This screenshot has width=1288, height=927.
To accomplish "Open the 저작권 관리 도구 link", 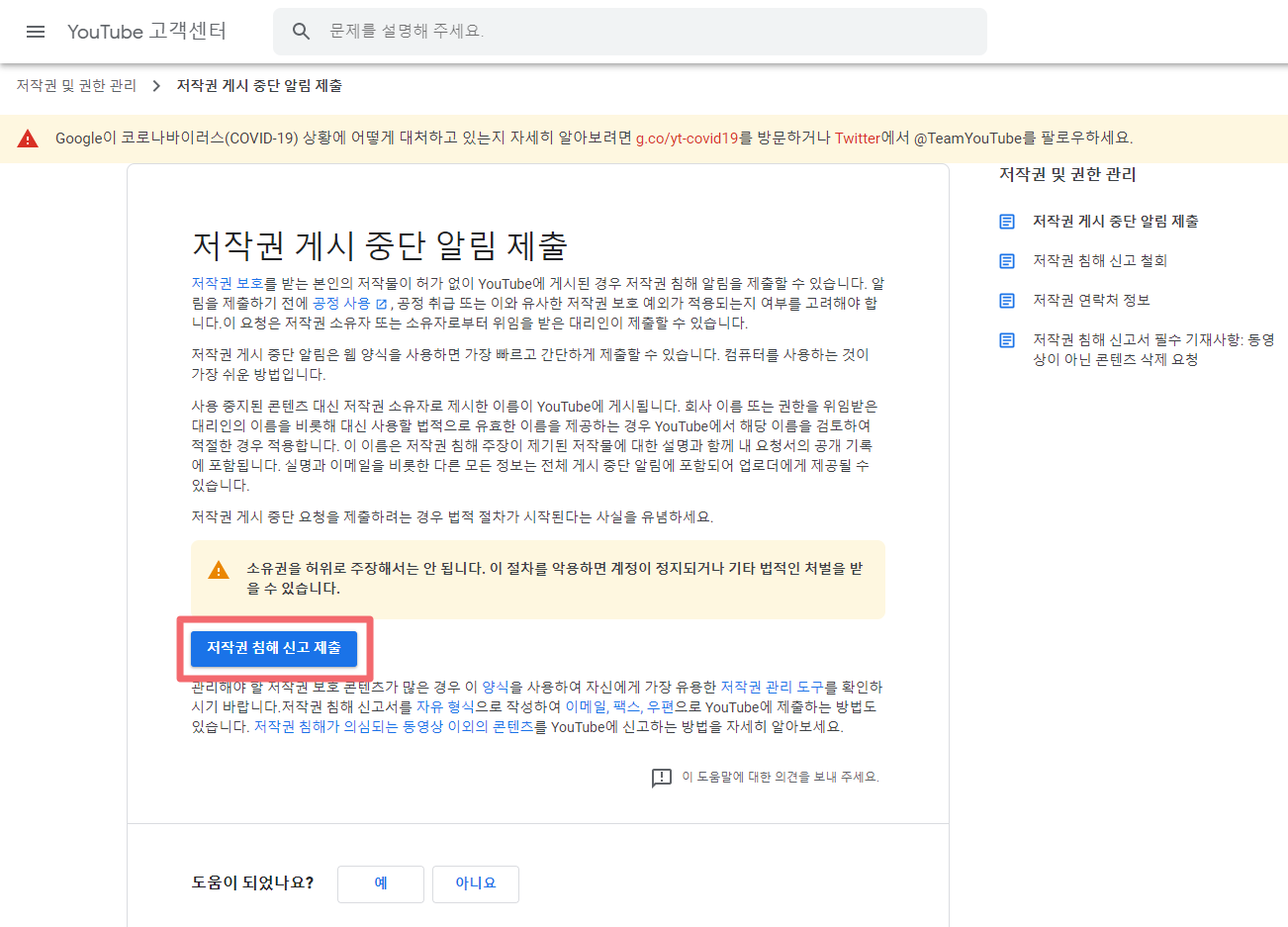I will tap(772, 688).
